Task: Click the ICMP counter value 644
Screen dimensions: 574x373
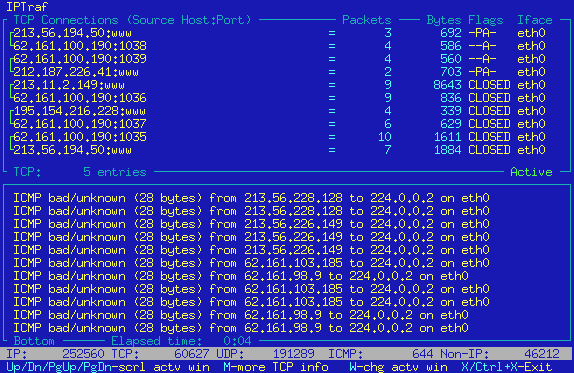Action: pyautogui.click(x=423, y=354)
